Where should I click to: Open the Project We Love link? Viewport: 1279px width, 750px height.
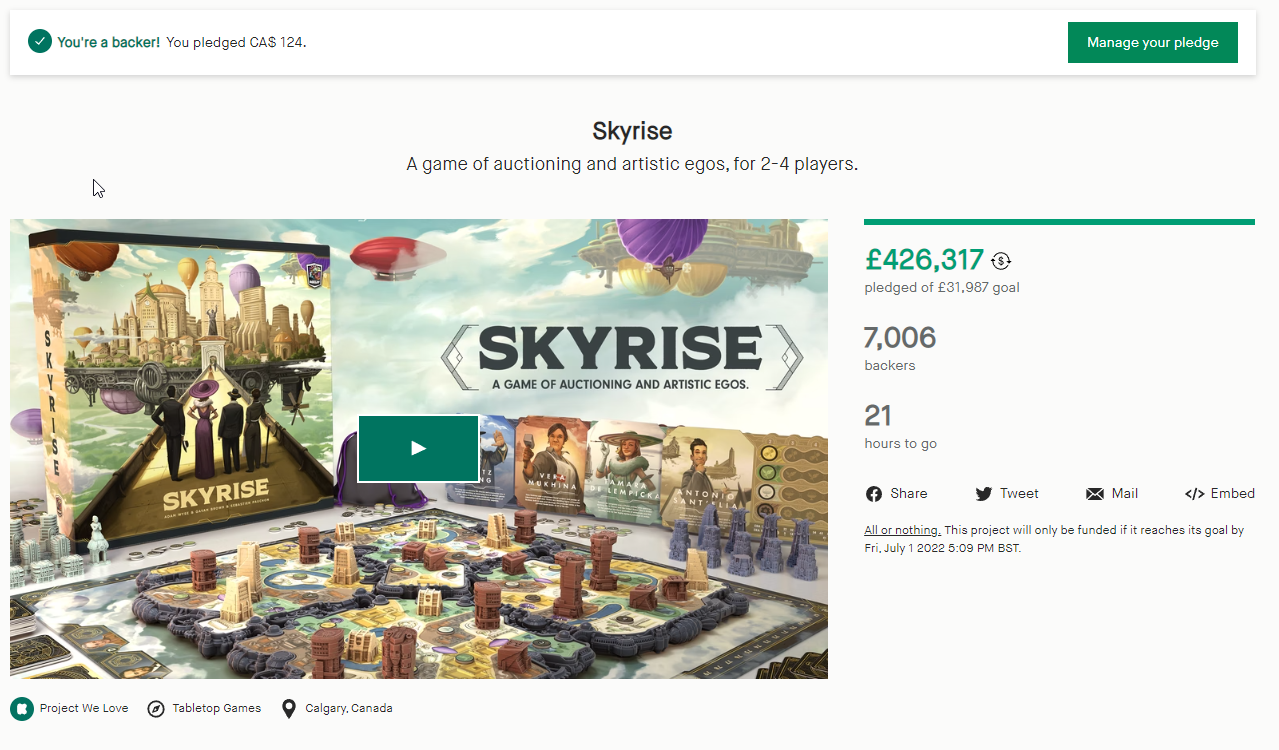coord(84,708)
